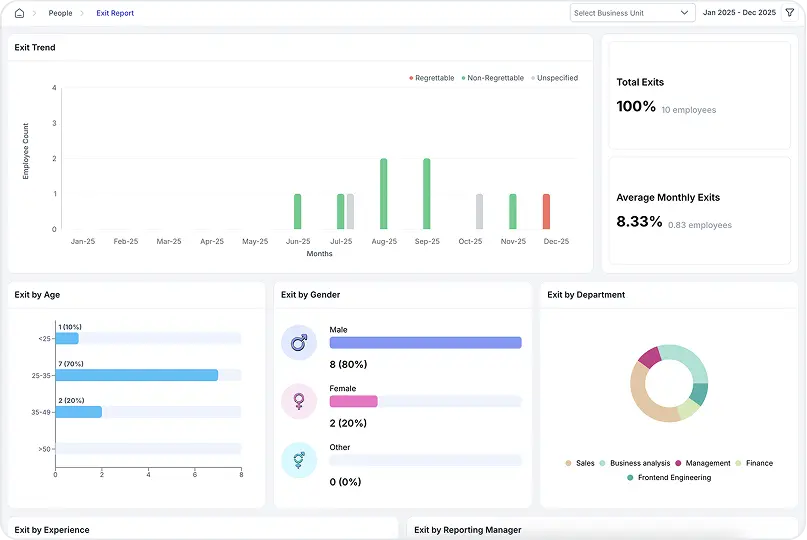Viewport: 807px width, 540px height.
Task: Toggle Sales legend in department chart
Action: coord(580,463)
